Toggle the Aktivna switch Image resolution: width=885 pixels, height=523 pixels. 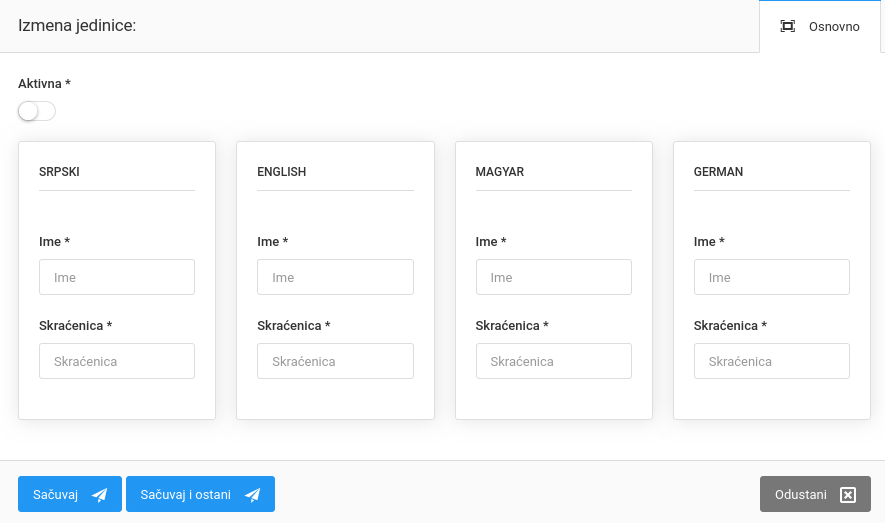(x=36, y=111)
